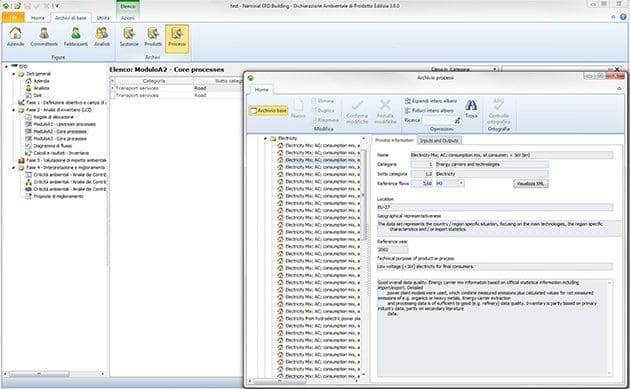Click in the Ricerca search field

[437, 120]
